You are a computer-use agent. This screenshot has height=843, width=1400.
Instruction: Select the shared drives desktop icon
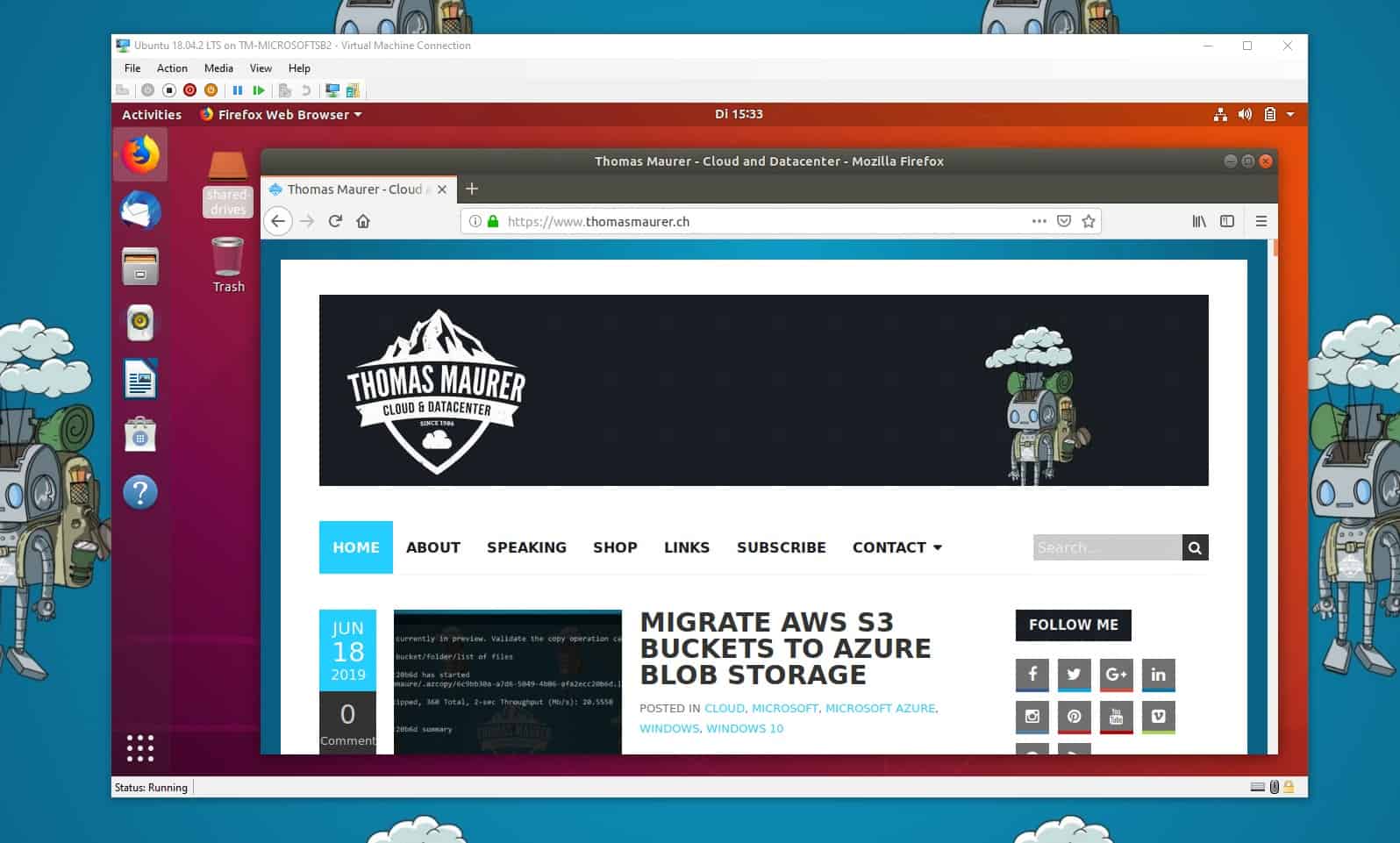pos(228,183)
